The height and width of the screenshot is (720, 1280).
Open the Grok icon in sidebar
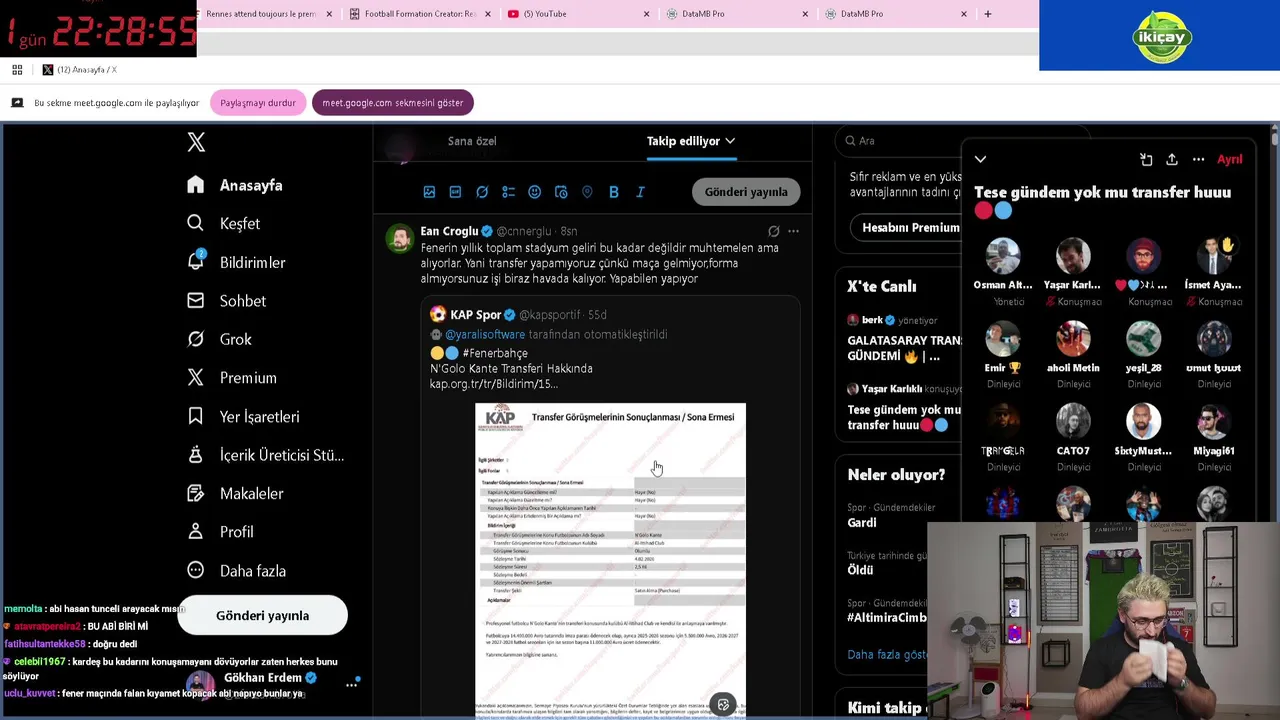point(196,339)
